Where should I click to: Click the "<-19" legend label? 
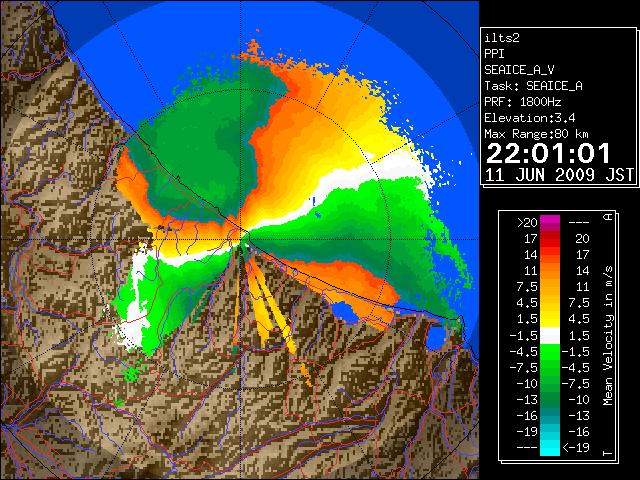tap(576, 447)
